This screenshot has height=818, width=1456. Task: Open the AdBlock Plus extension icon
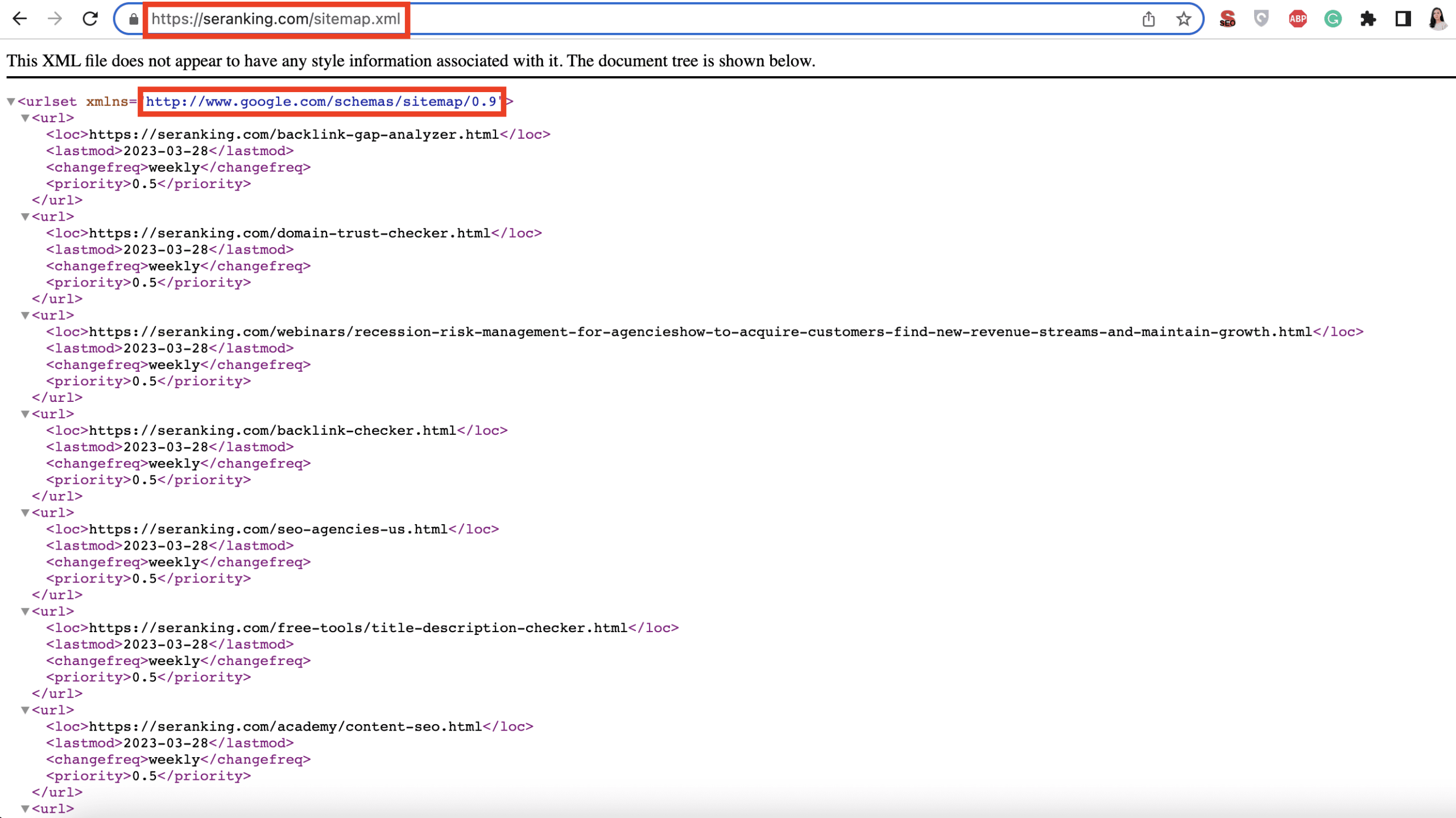click(x=1297, y=19)
